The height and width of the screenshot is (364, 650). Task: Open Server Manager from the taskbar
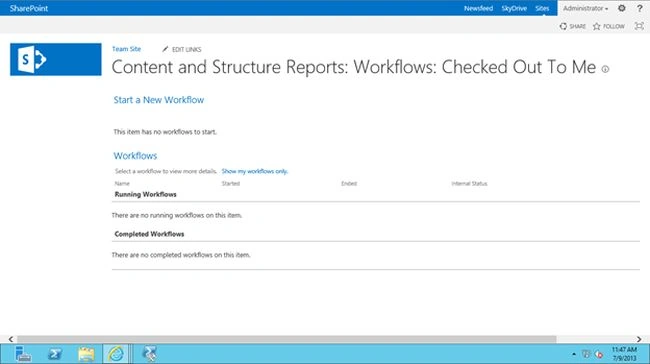coord(23,354)
